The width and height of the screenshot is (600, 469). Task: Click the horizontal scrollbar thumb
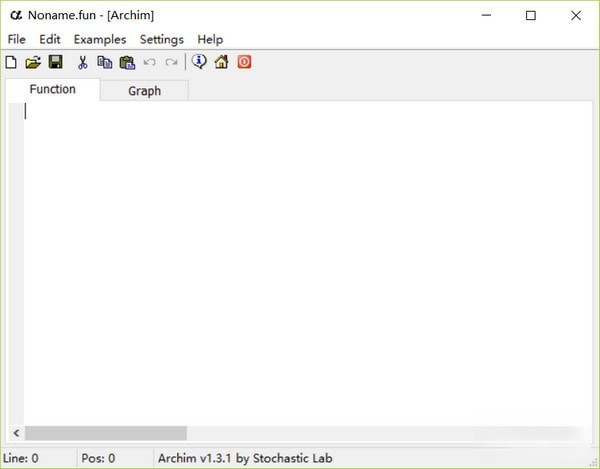pos(106,433)
